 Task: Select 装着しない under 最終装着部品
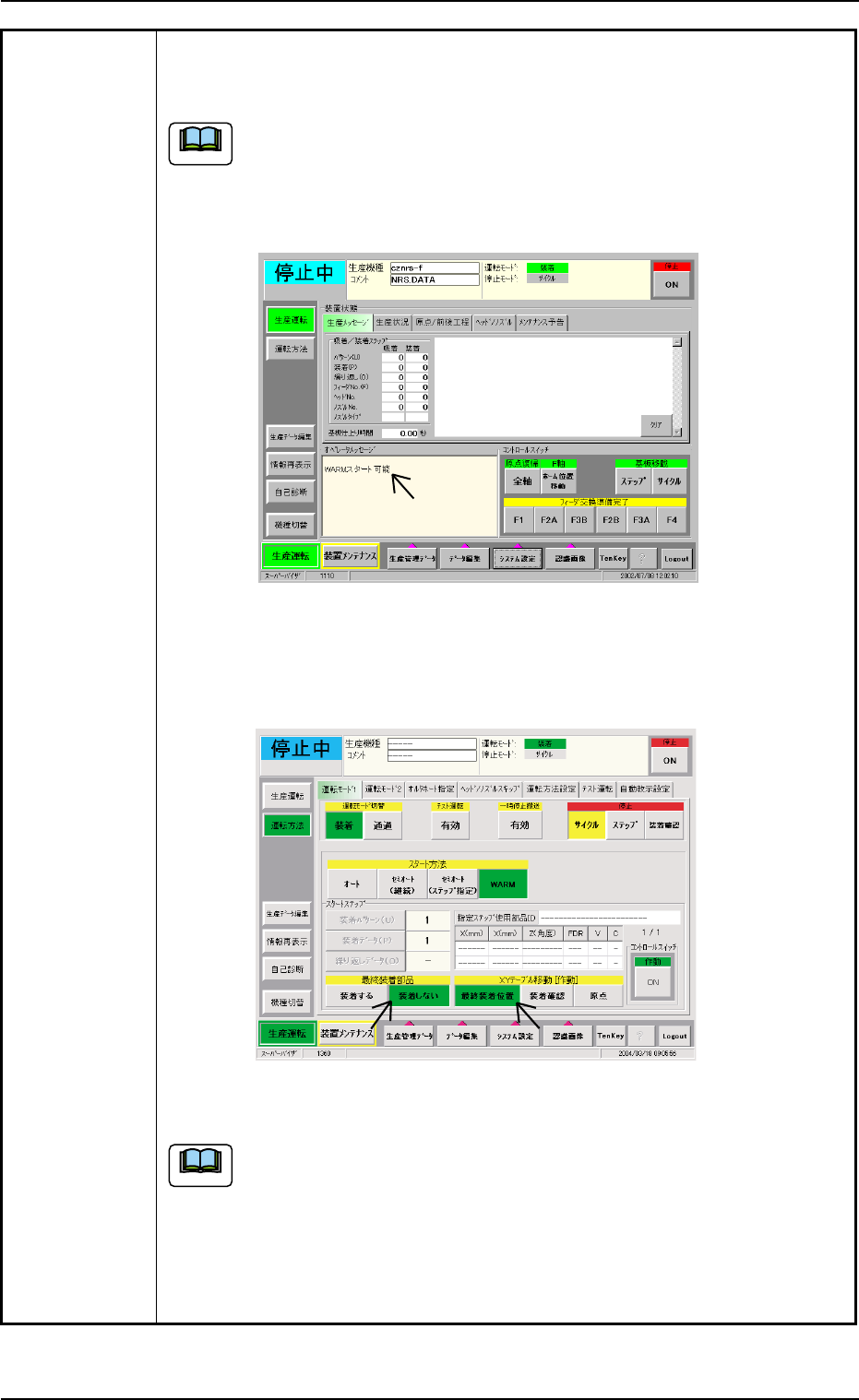click(x=419, y=996)
